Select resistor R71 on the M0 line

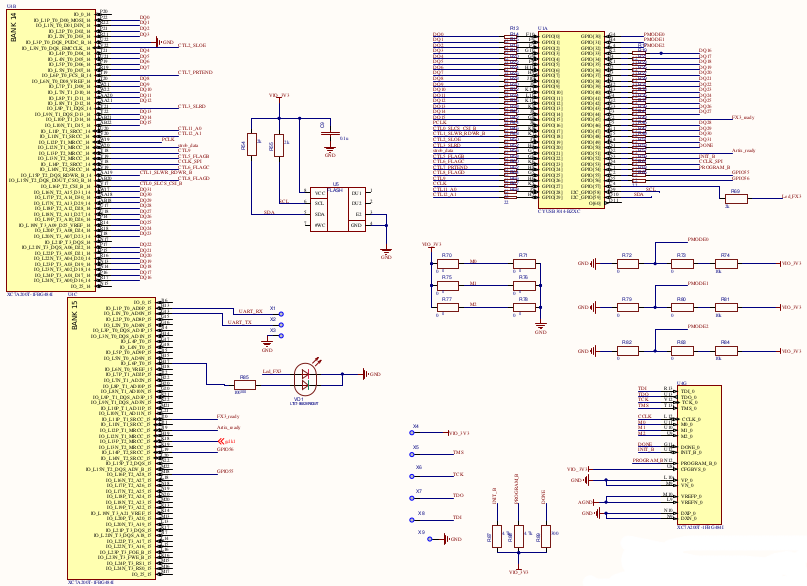[x=524, y=264]
